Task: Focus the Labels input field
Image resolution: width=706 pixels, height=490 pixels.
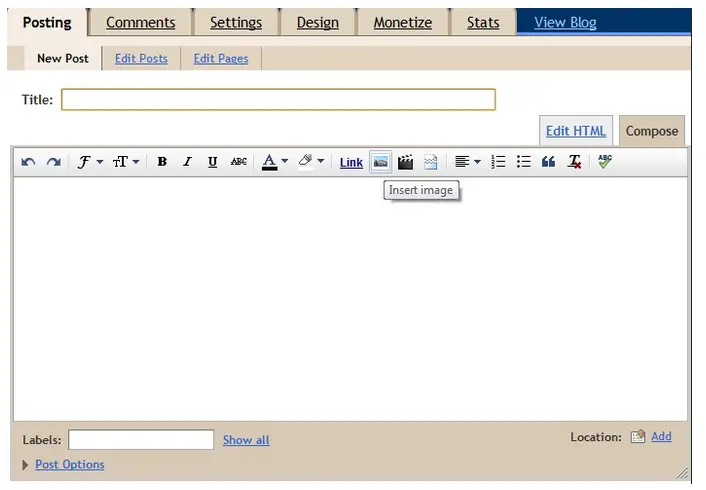Action: click(x=141, y=440)
